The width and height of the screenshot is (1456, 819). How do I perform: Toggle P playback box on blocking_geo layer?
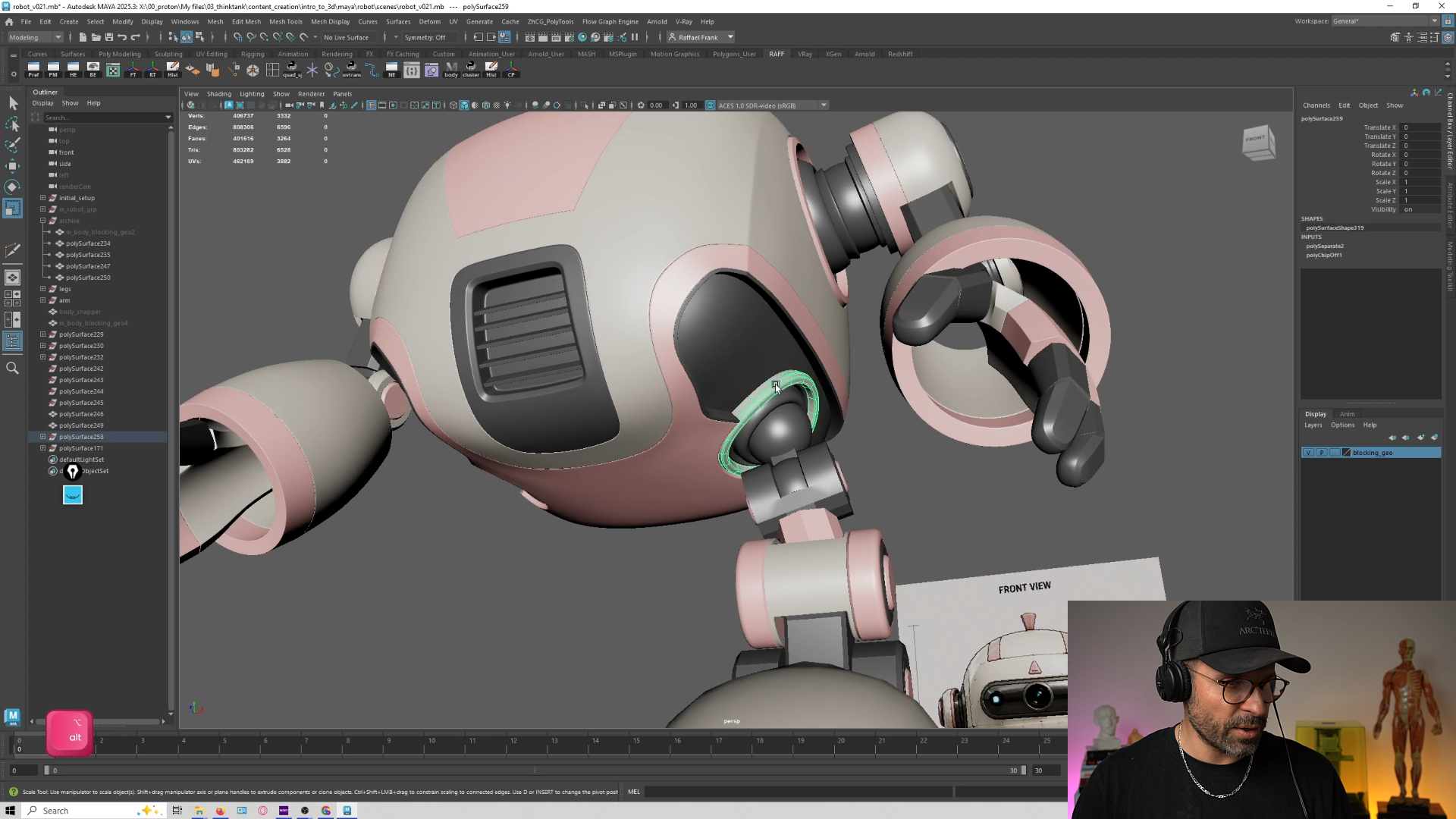tap(1322, 453)
